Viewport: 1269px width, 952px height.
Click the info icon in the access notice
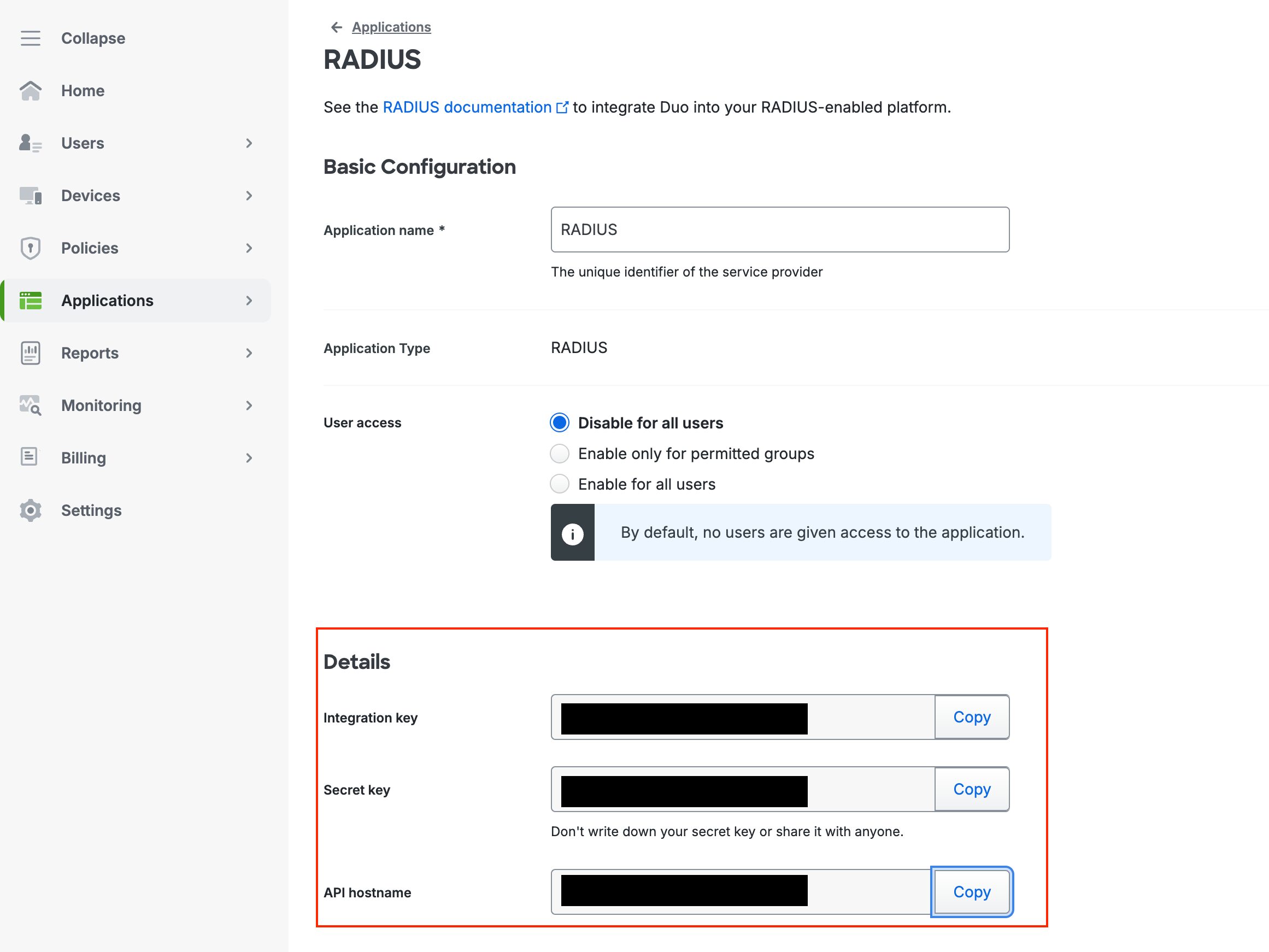click(x=572, y=534)
